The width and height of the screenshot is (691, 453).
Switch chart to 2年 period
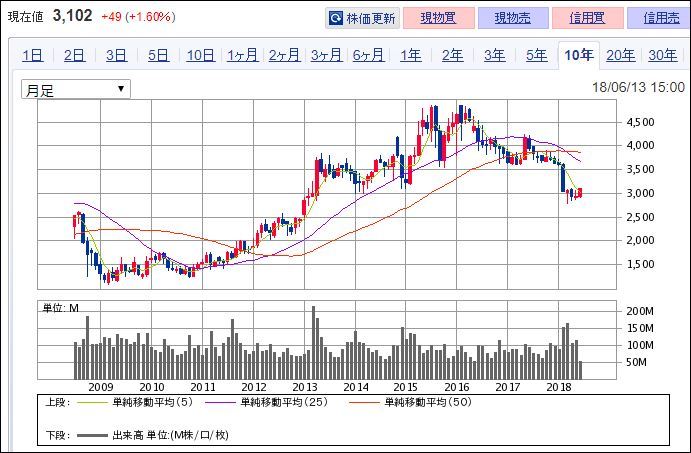click(453, 56)
